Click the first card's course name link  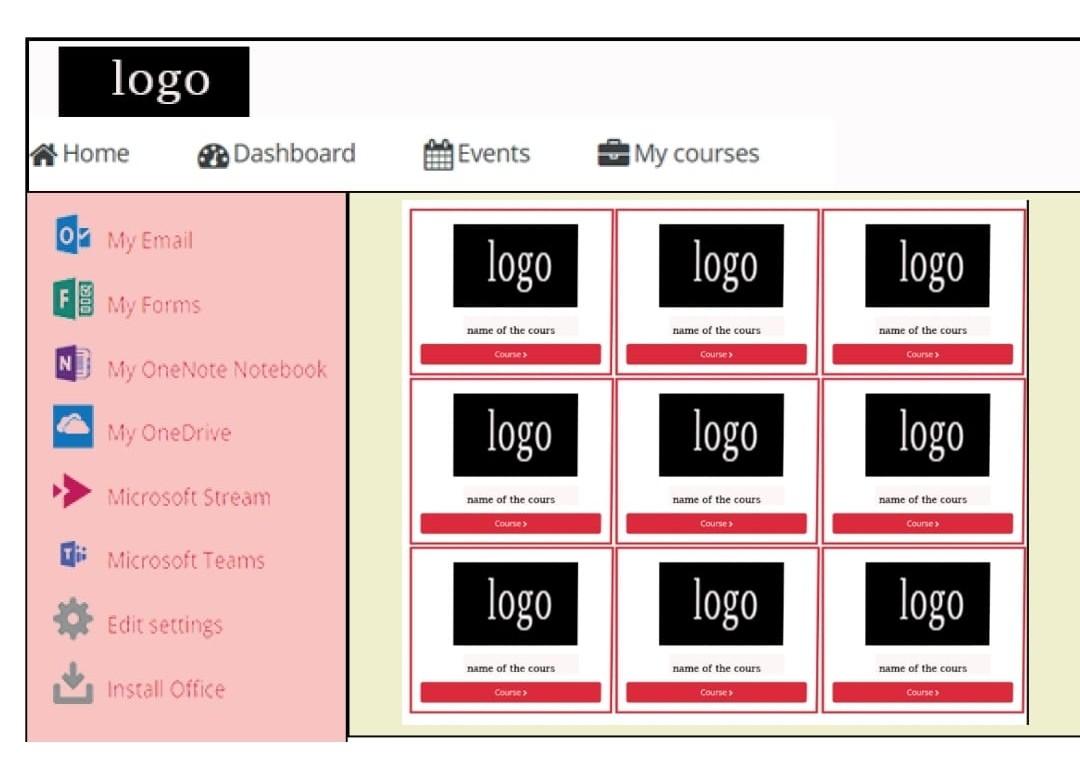pyautogui.click(x=510, y=329)
